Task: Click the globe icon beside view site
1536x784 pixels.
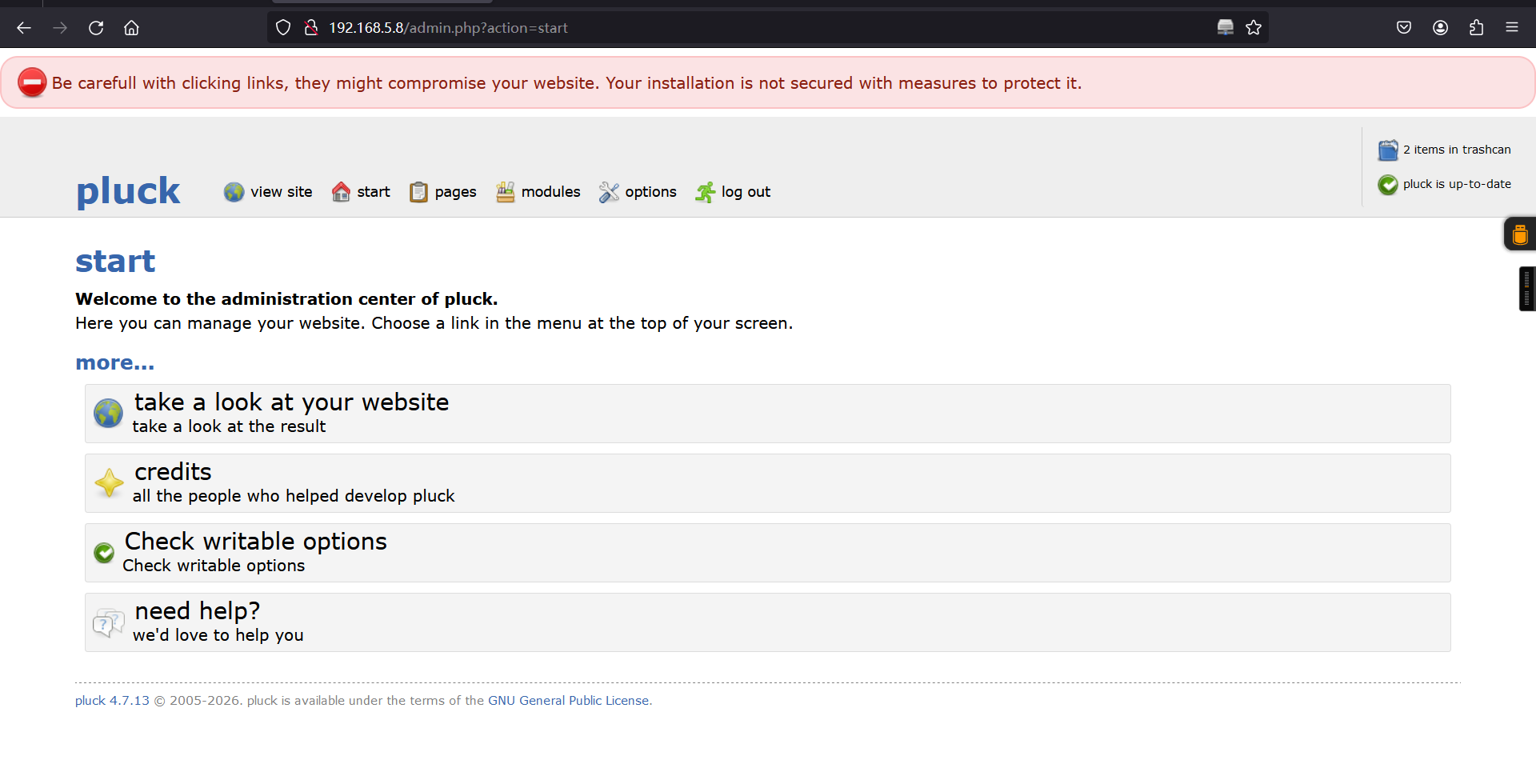Action: (x=234, y=192)
